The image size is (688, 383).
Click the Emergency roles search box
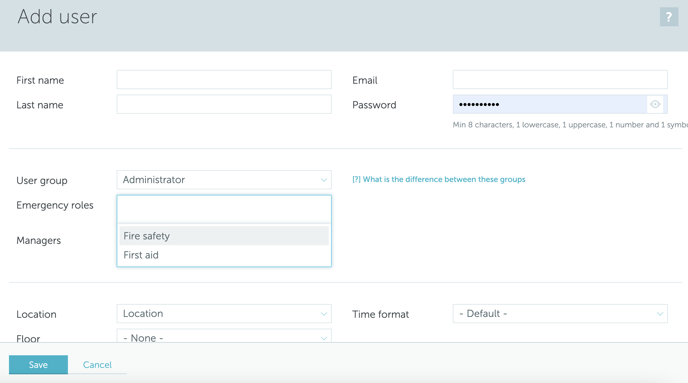pyautogui.click(x=224, y=209)
